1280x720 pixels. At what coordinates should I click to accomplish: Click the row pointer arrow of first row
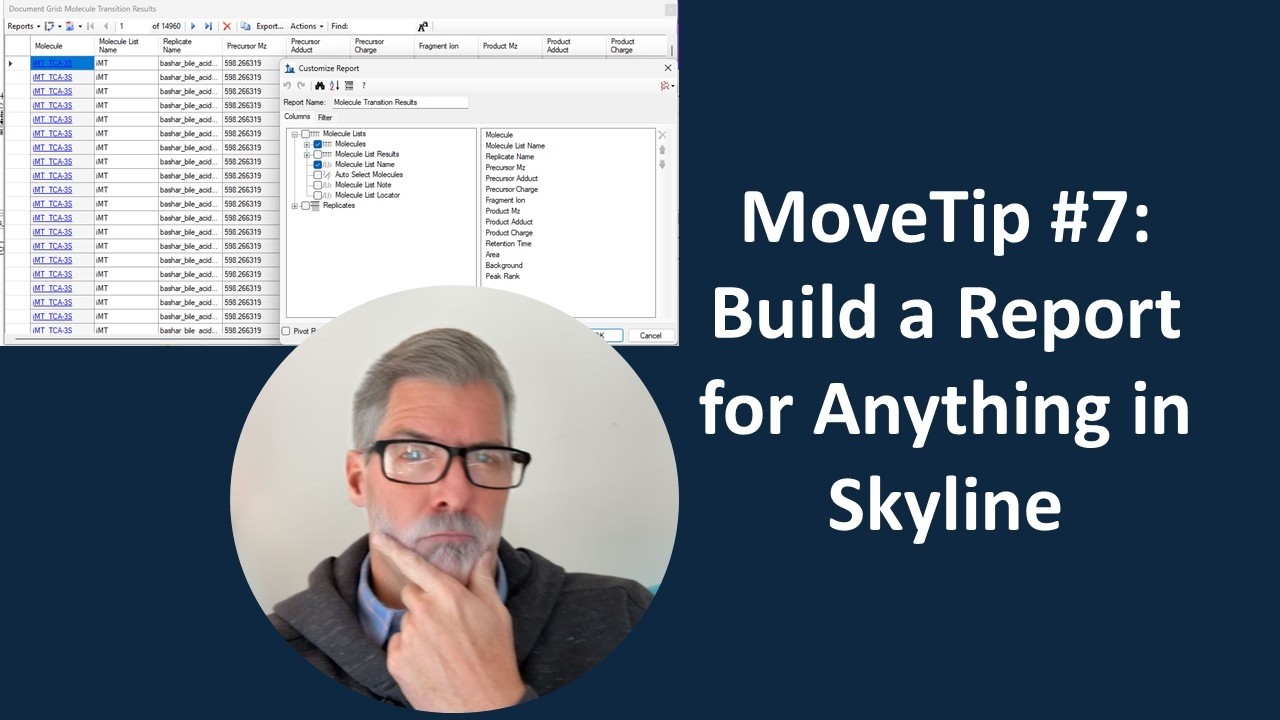[x=11, y=63]
